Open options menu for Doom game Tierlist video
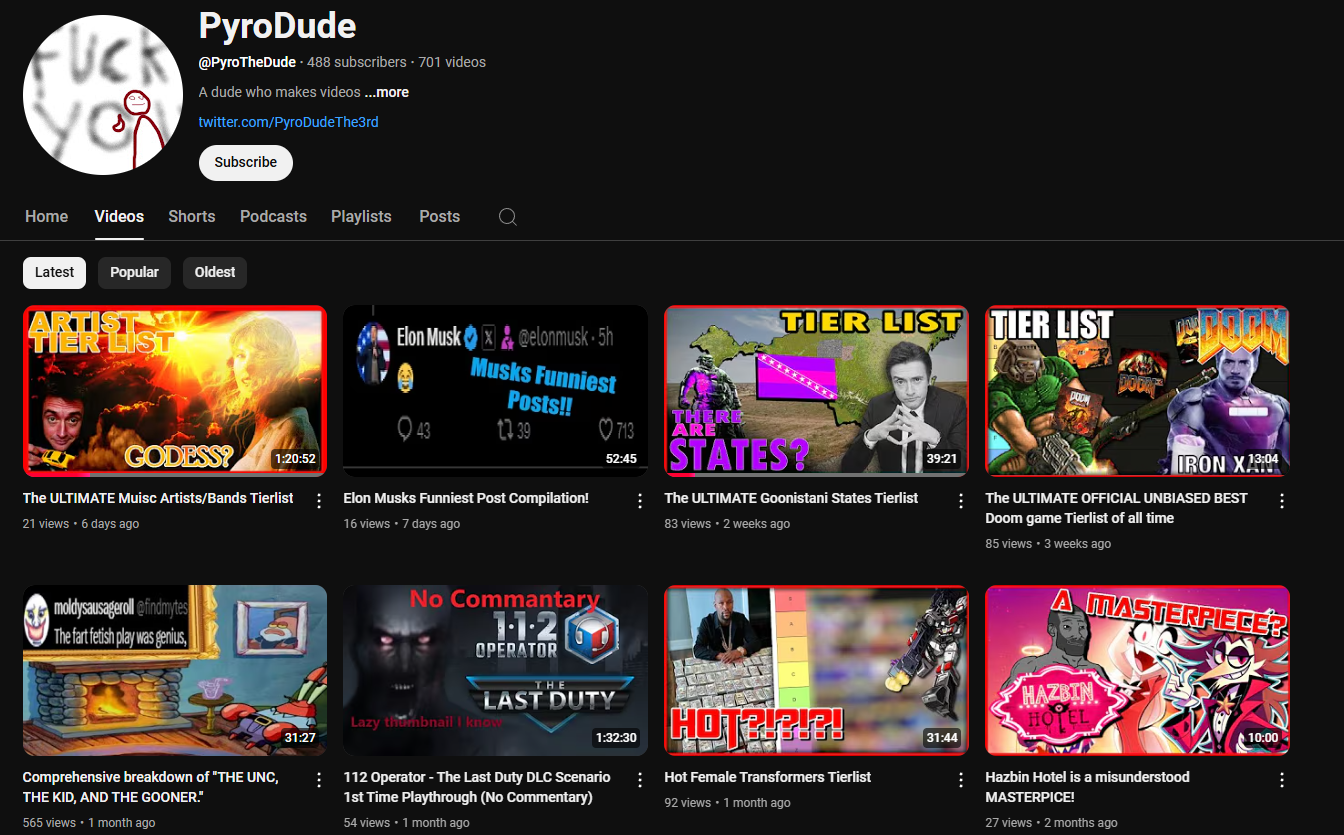 point(1282,500)
